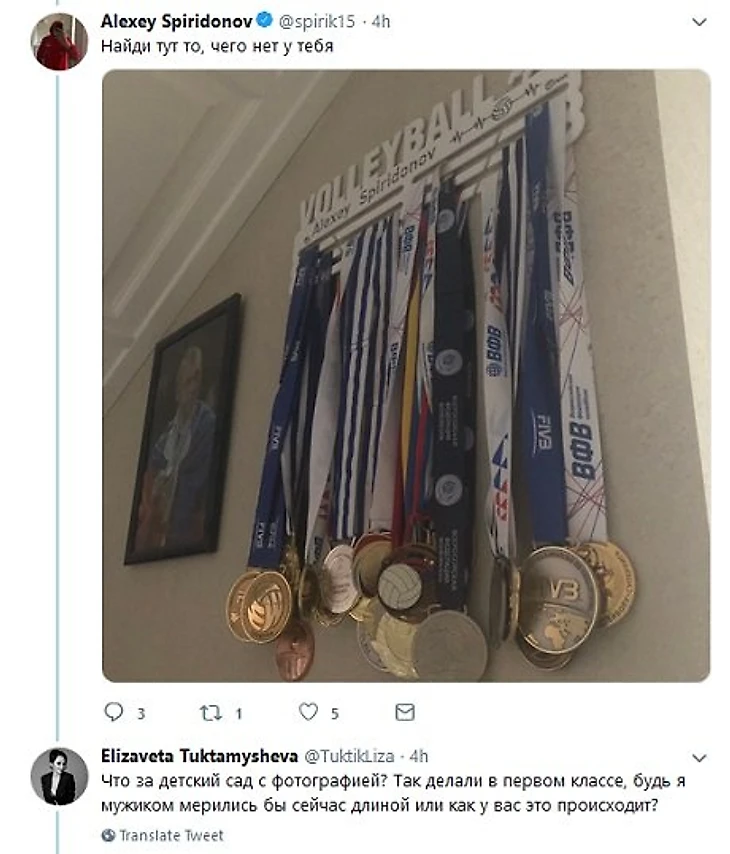Open Elizaveta Tuktamysheva's profile avatar
The height and width of the screenshot is (854, 730).
[x=59, y=777]
